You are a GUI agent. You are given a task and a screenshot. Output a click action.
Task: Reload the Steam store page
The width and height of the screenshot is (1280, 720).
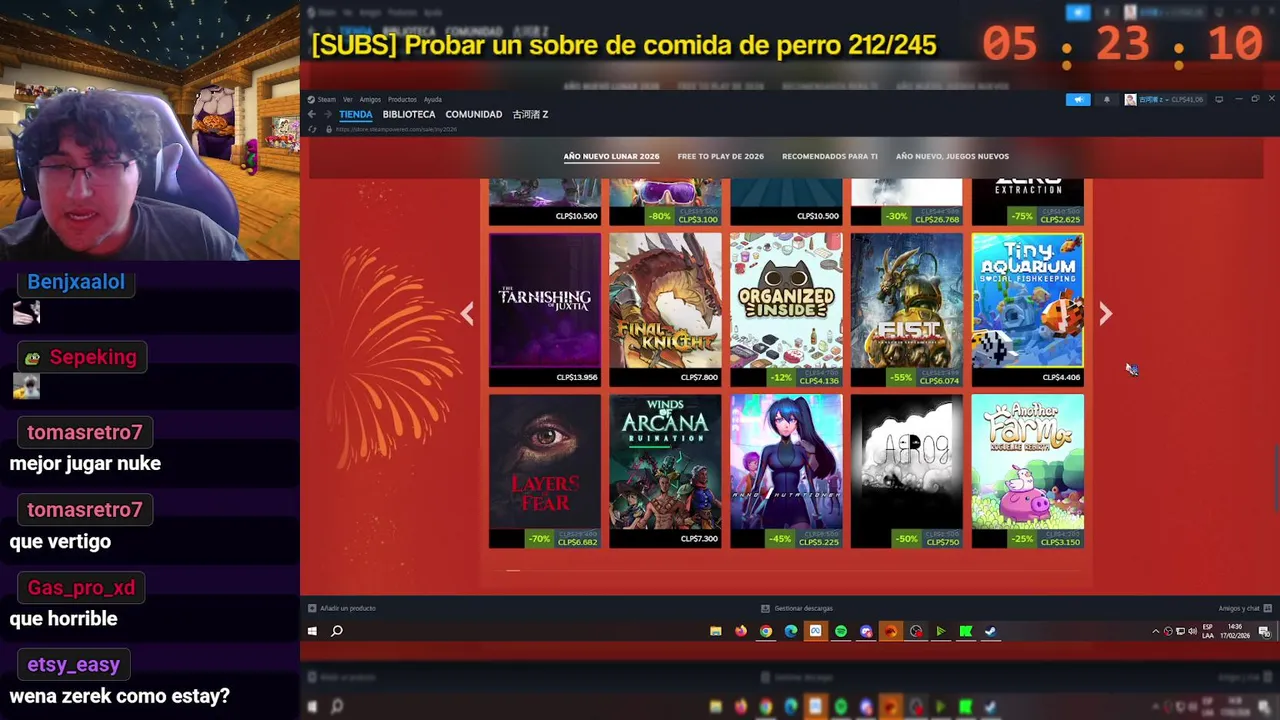click(312, 129)
